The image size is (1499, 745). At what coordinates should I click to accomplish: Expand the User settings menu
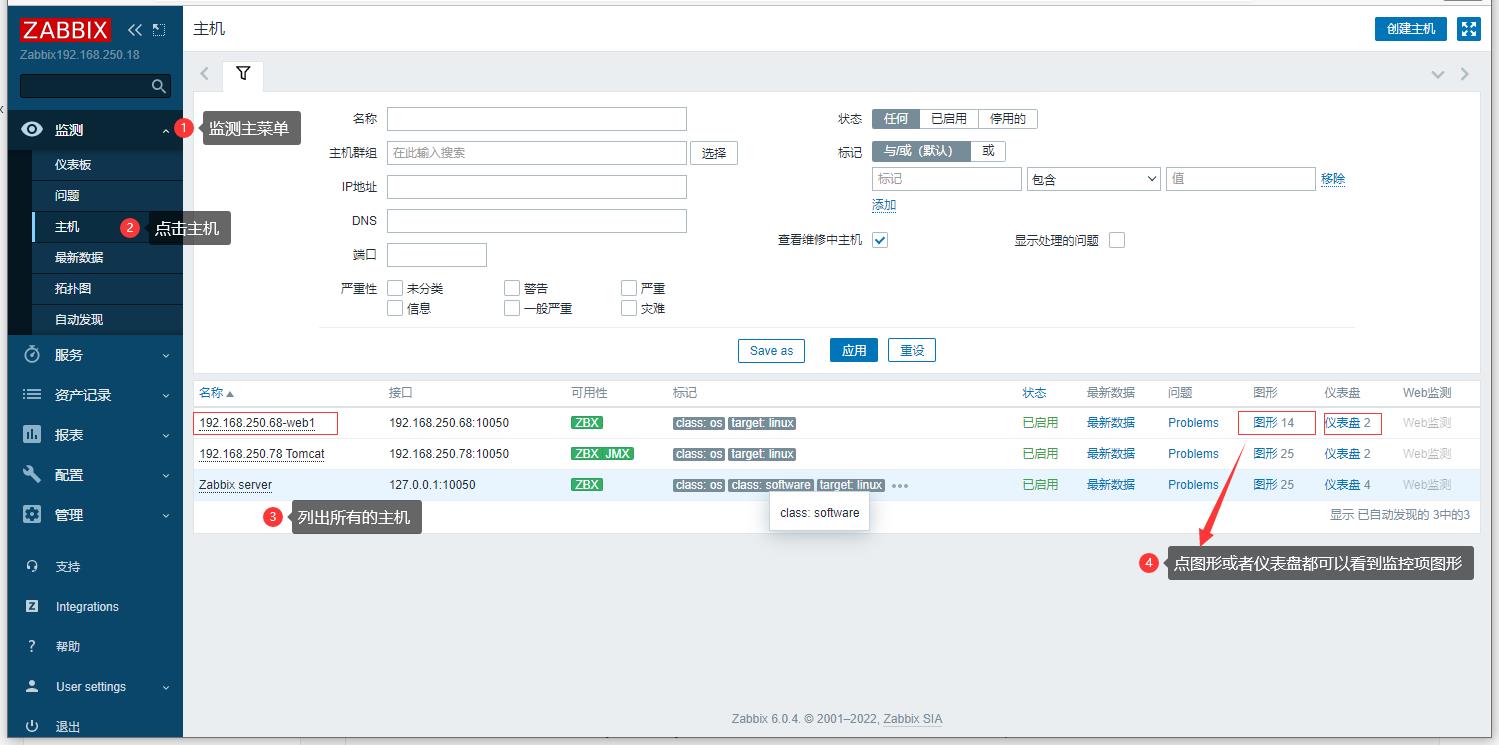(166, 688)
